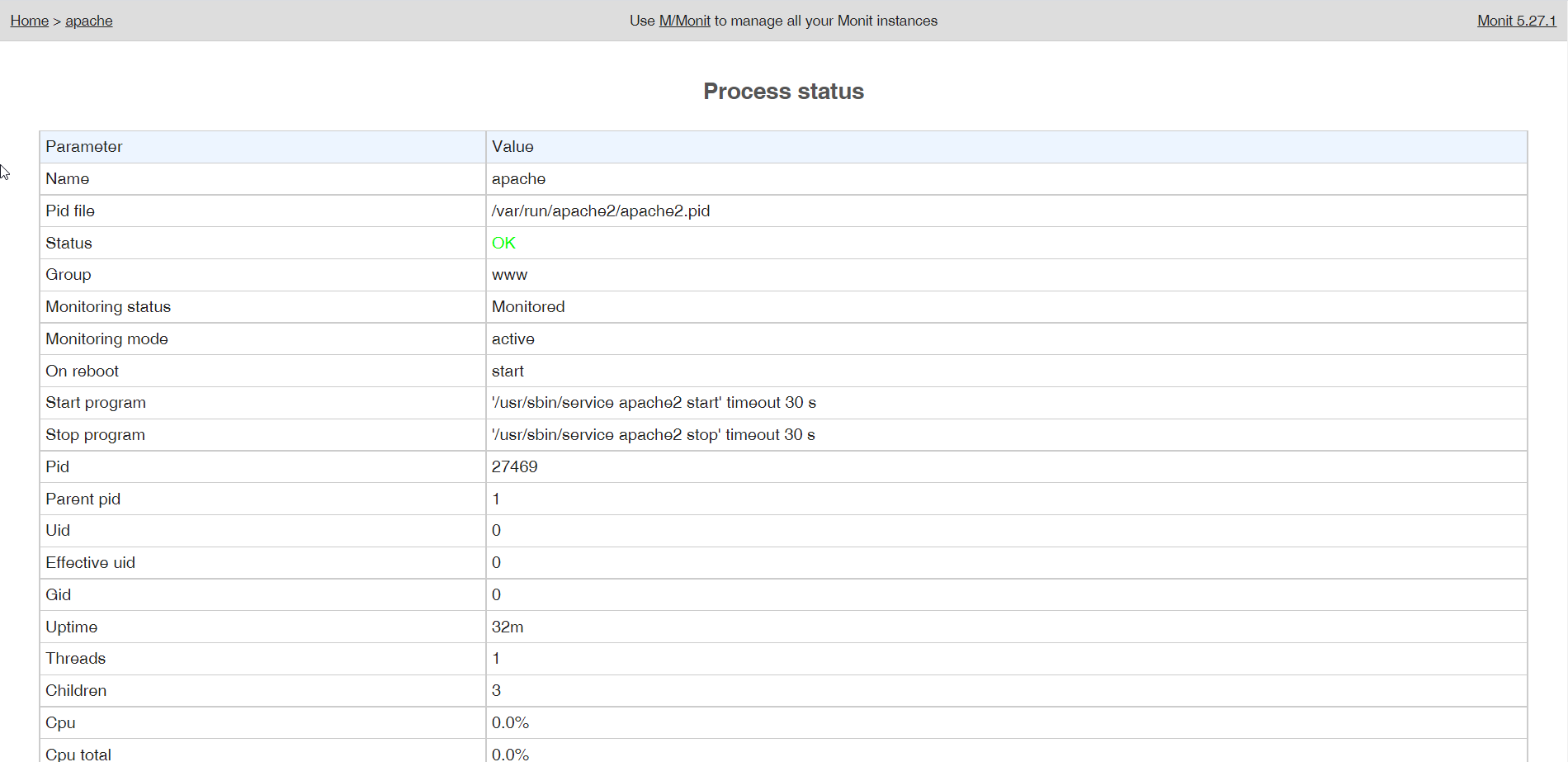Select the uptime value 32m

point(508,627)
